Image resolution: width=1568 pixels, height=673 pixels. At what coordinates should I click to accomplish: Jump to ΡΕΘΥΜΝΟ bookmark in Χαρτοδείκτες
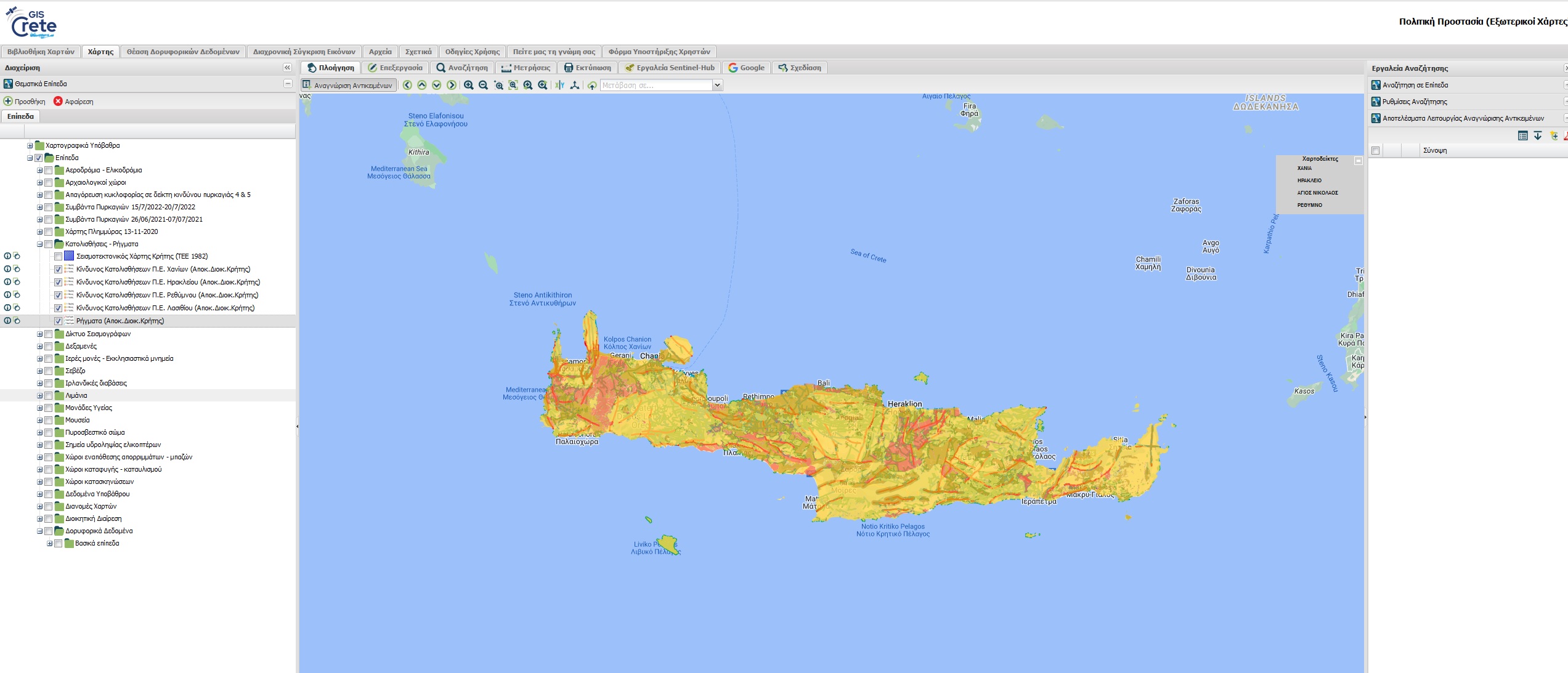tap(1309, 205)
